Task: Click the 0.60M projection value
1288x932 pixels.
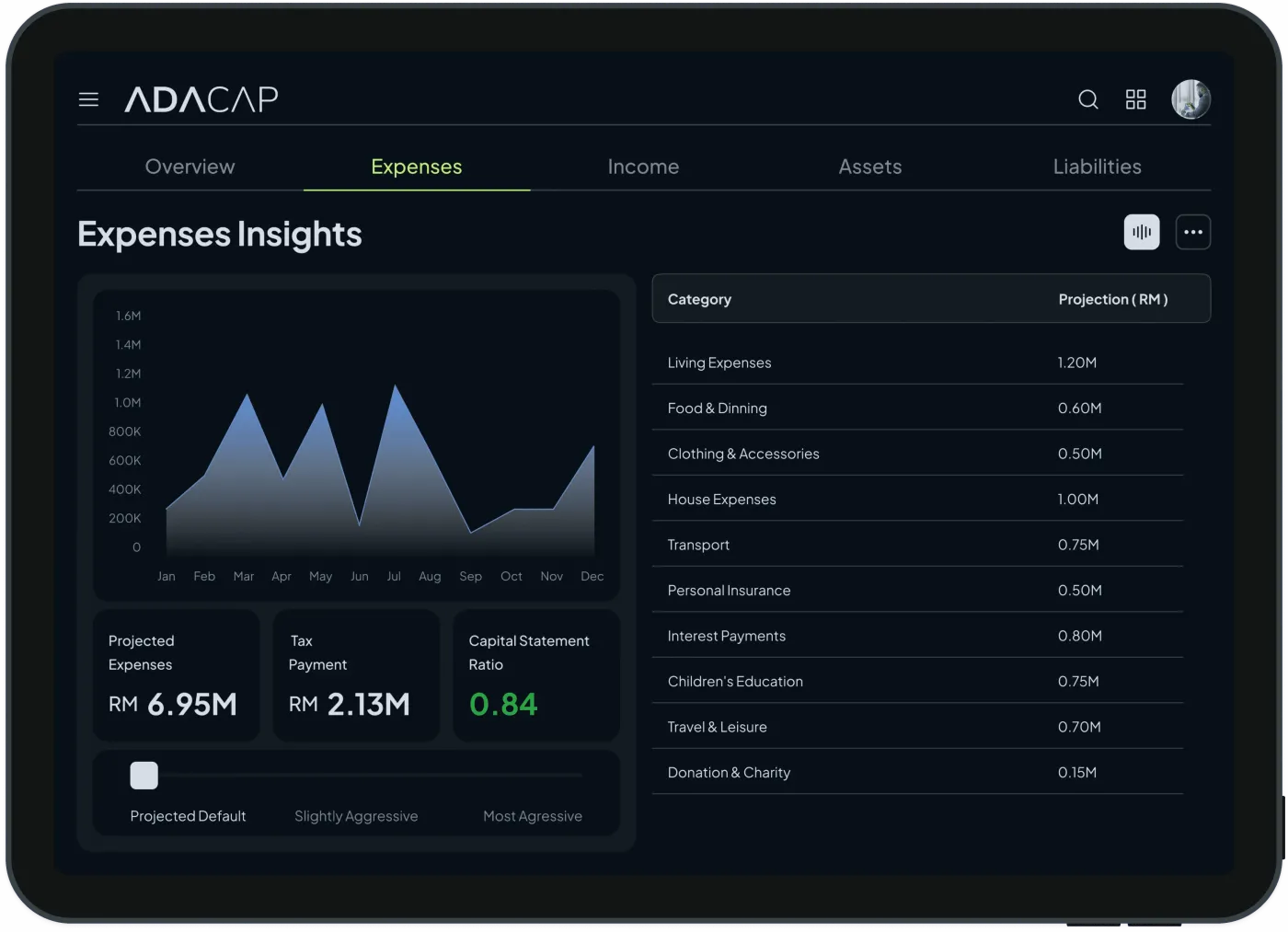Action: click(x=1079, y=408)
